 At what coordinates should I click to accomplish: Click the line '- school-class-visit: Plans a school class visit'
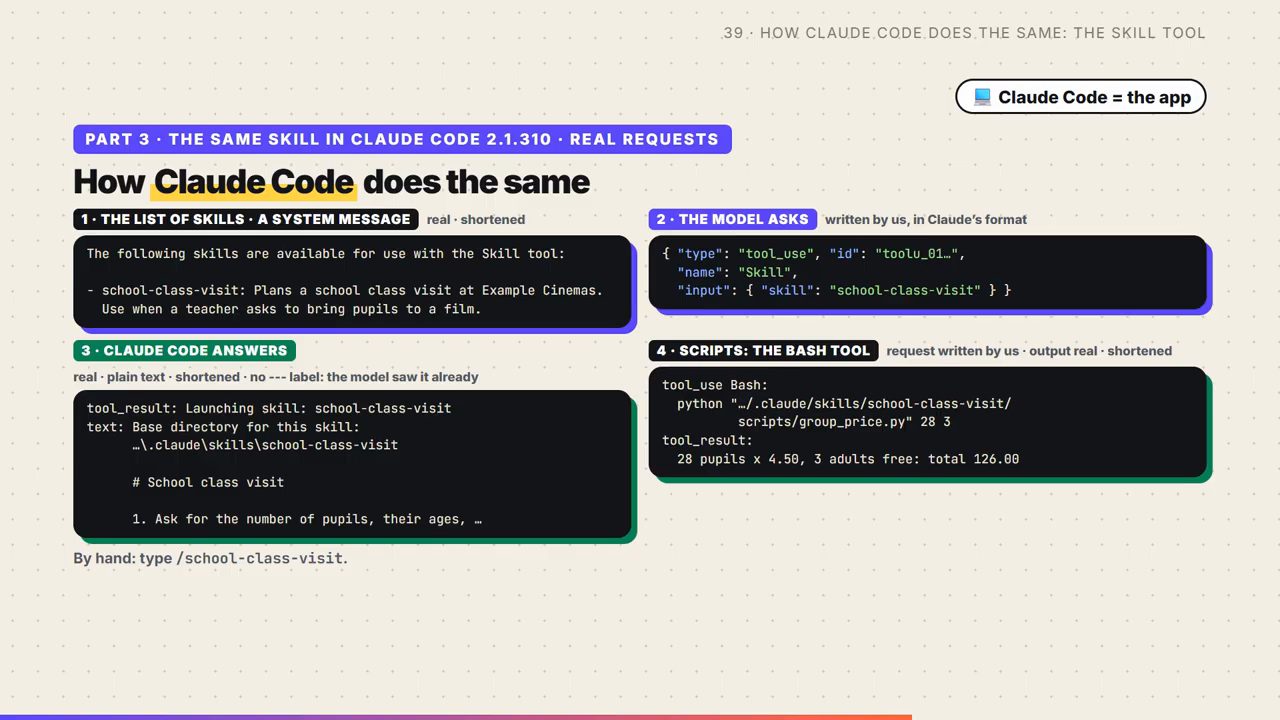[x=345, y=291]
